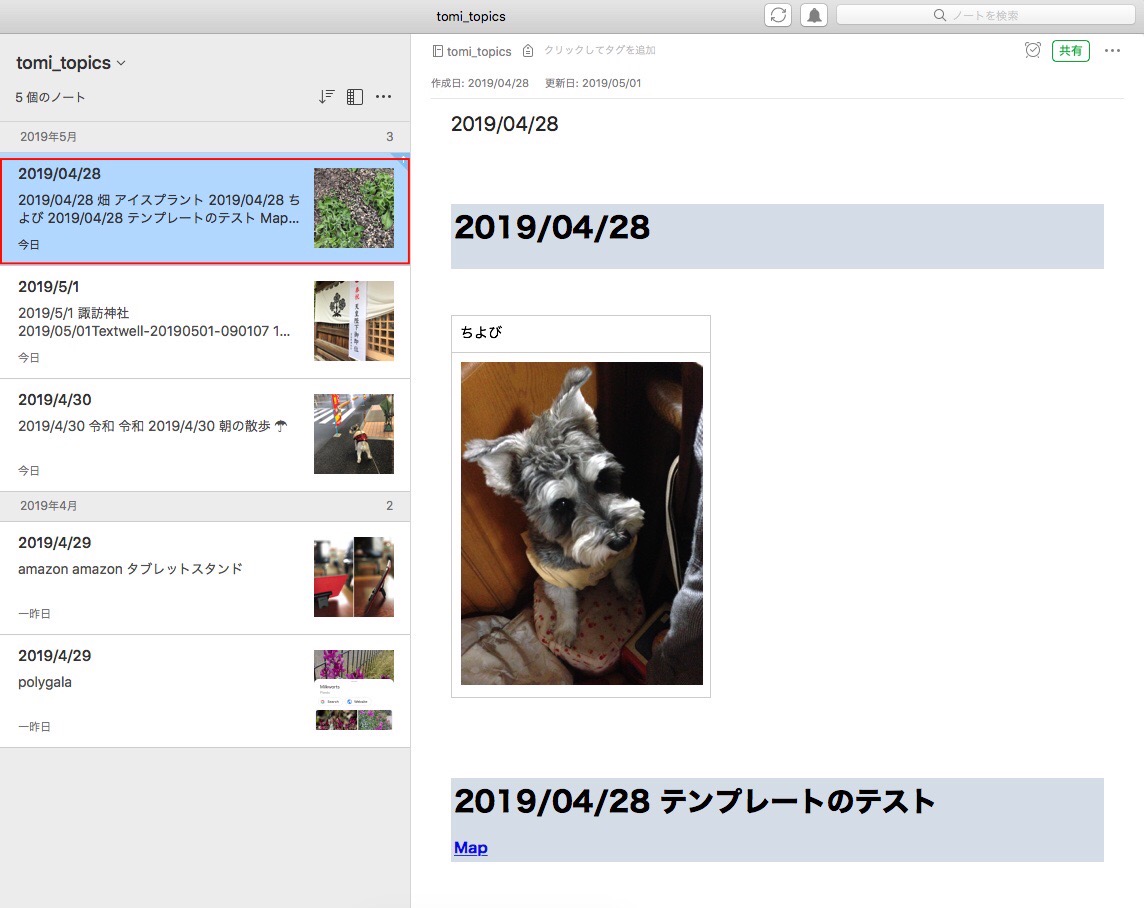Open the amazon タブレットスタンド note

[x=205, y=578]
